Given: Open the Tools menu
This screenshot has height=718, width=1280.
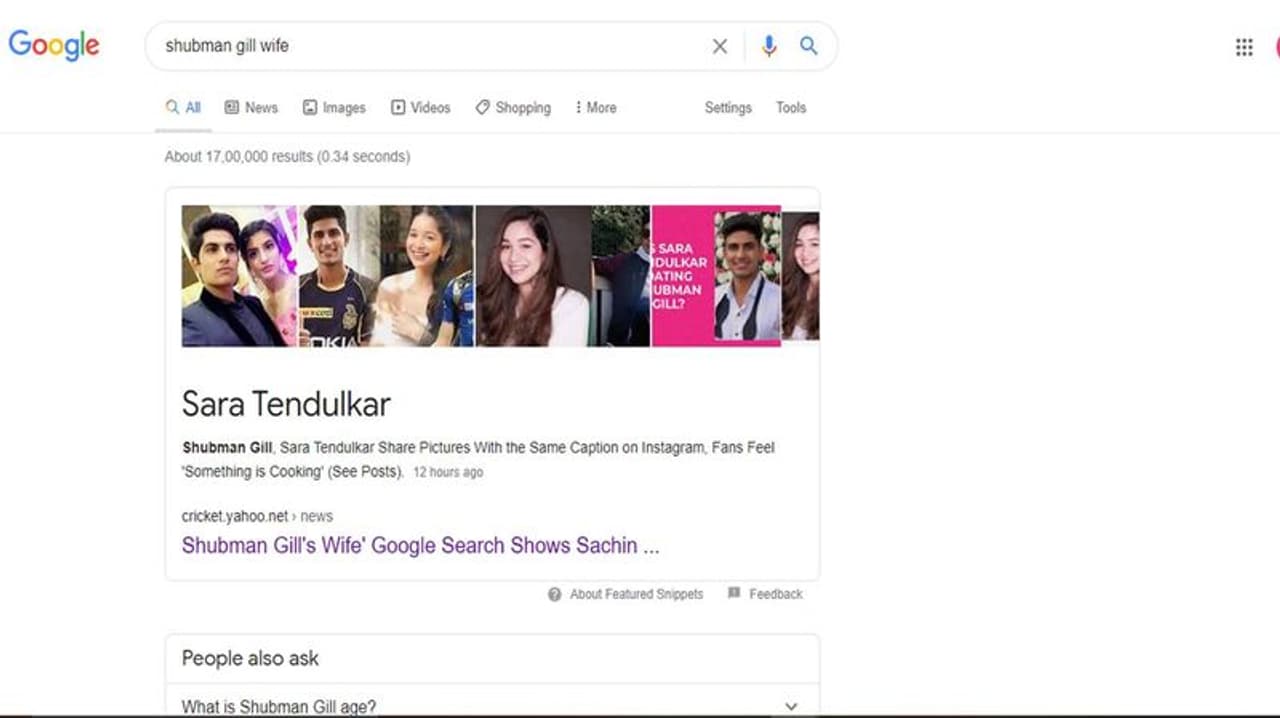Looking at the screenshot, I should 790,107.
